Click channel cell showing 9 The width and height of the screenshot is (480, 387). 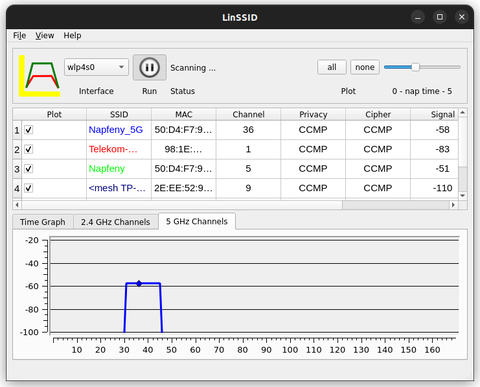248,188
